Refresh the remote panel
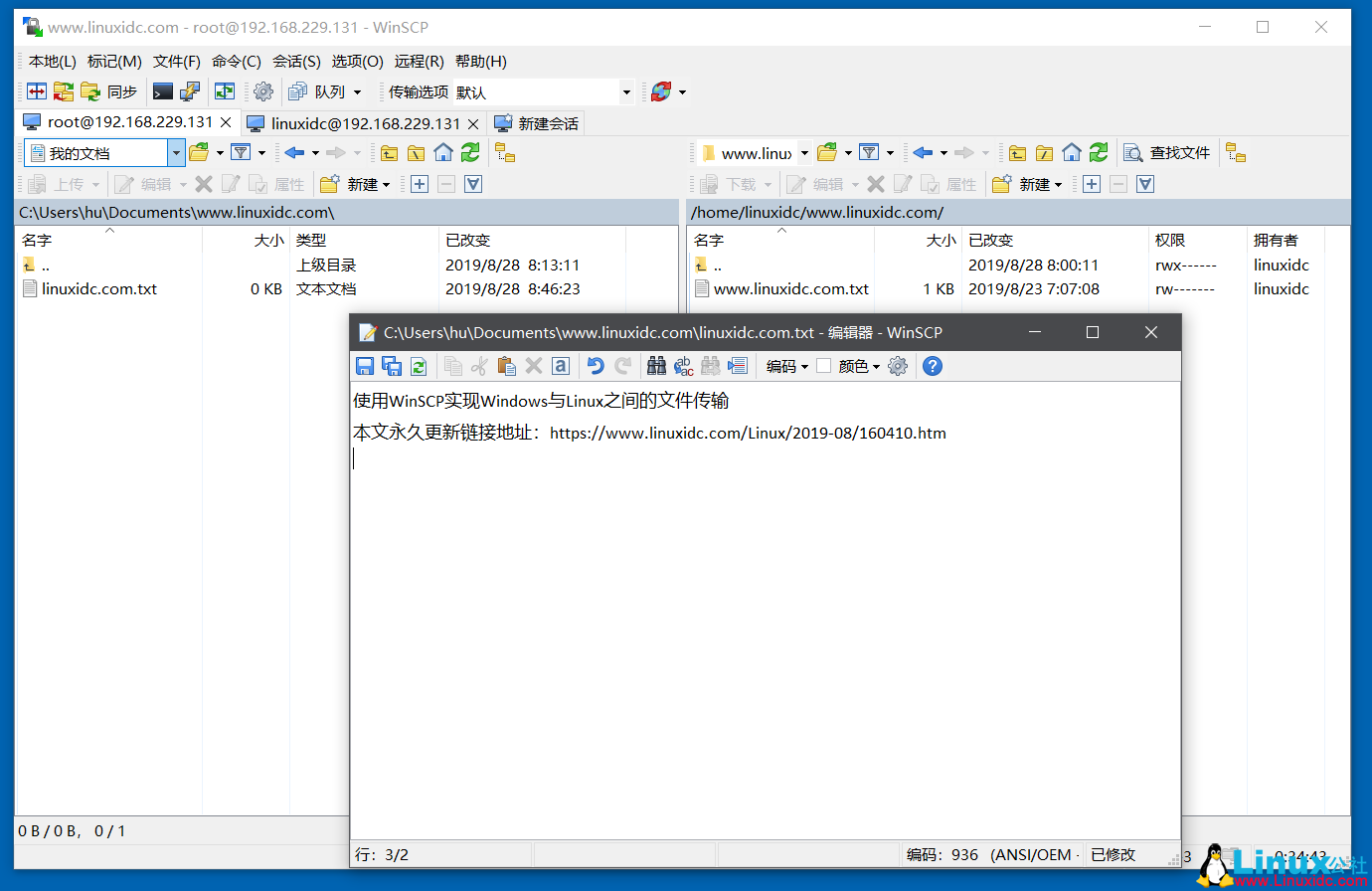The width and height of the screenshot is (1372, 891). 1099,152
